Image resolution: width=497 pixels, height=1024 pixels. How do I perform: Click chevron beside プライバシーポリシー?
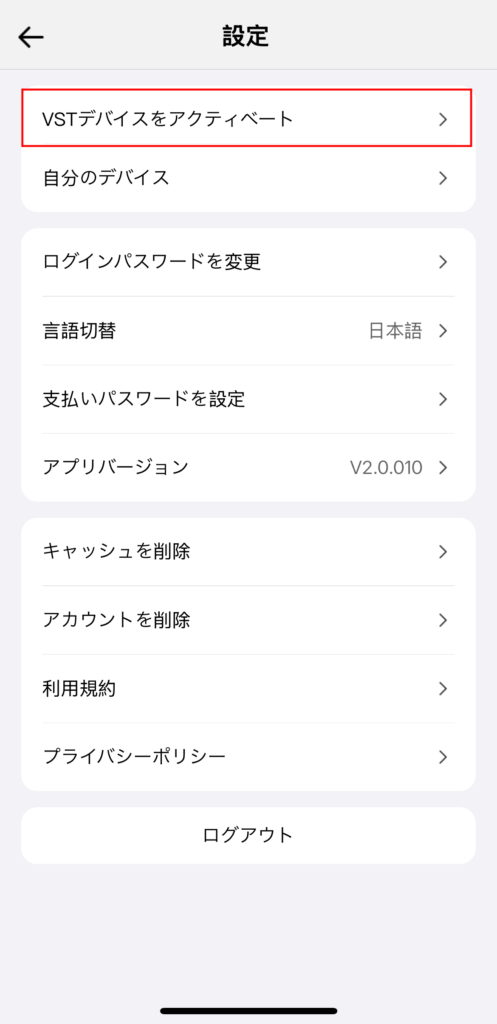[x=443, y=757]
